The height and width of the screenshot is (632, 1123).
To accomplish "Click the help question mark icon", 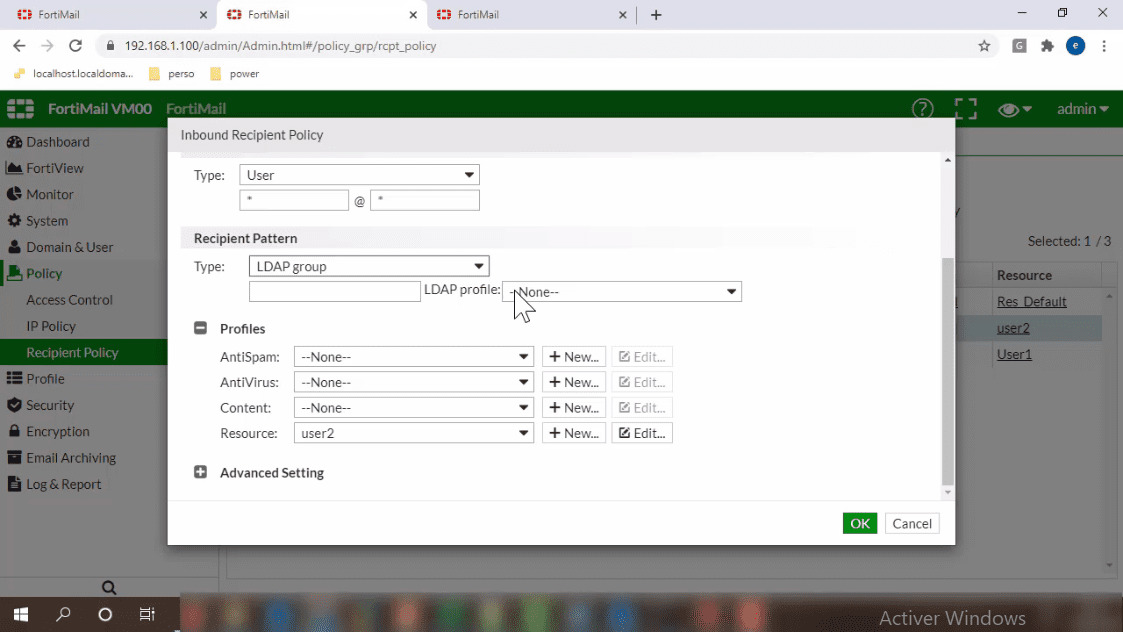I will click(x=922, y=109).
